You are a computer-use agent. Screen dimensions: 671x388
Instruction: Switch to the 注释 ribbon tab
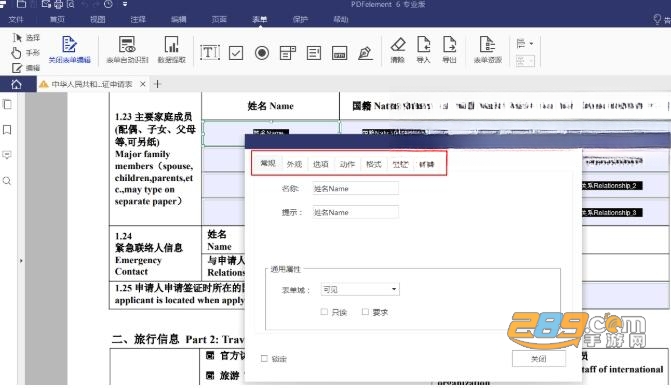point(138,20)
